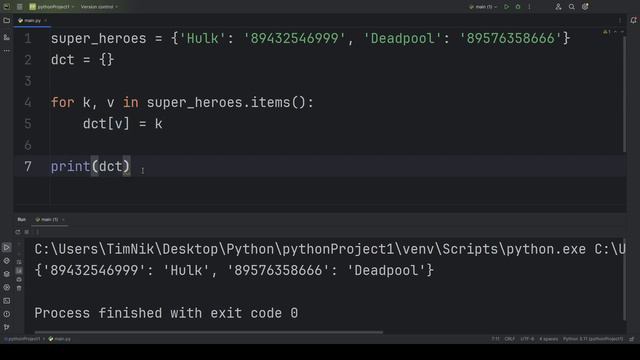Expand the Version control dropdown
Viewport: 640px width, 360px height.
(99, 7)
